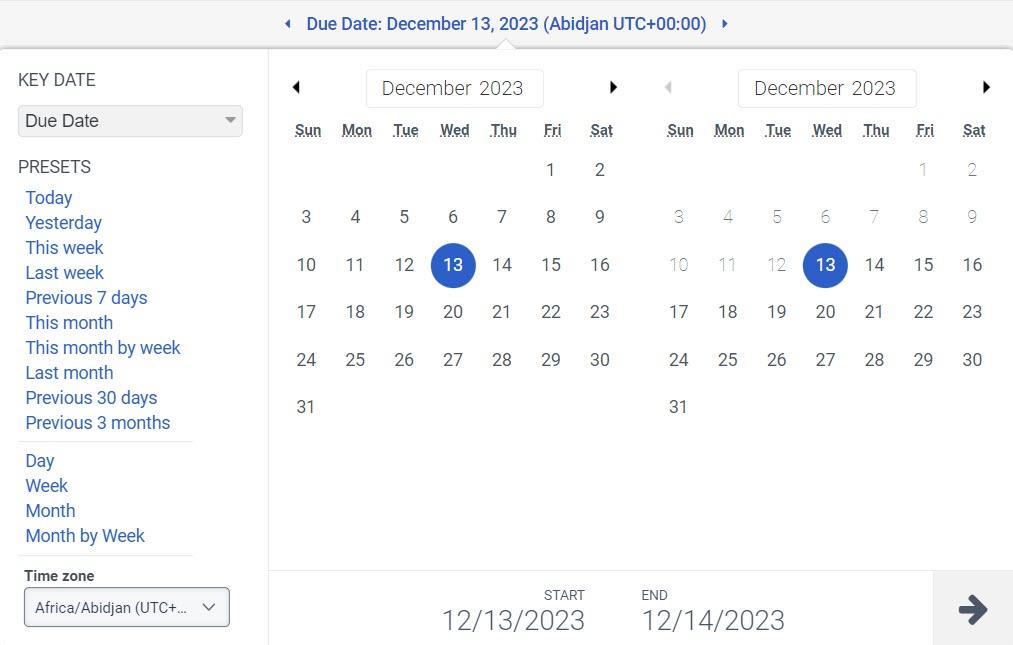Image resolution: width=1013 pixels, height=645 pixels.
Task: Apply the Last month preset
Action: click(68, 372)
